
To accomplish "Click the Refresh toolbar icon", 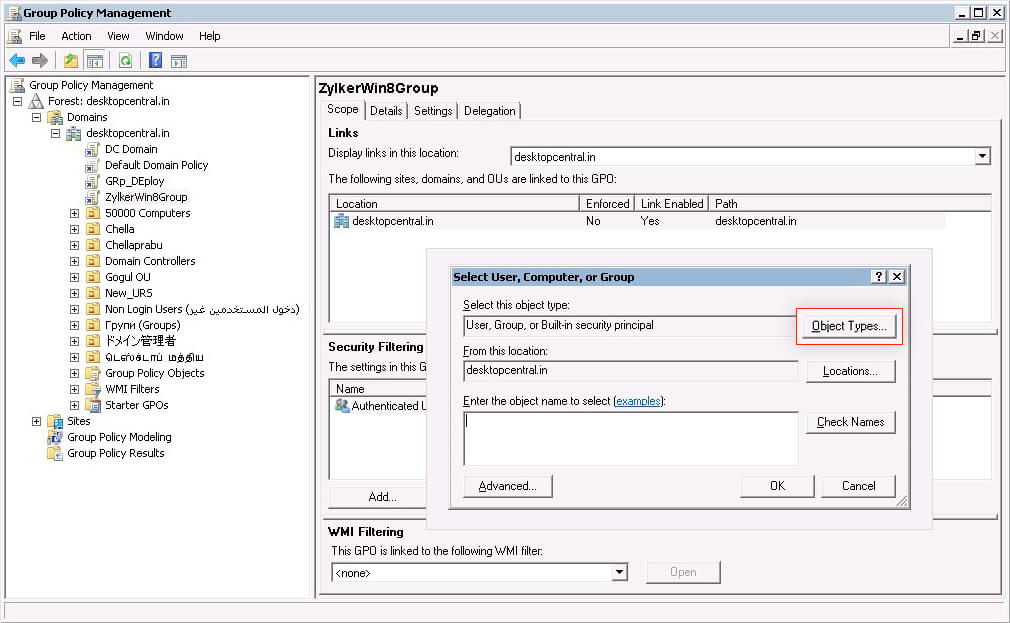I will 125,60.
